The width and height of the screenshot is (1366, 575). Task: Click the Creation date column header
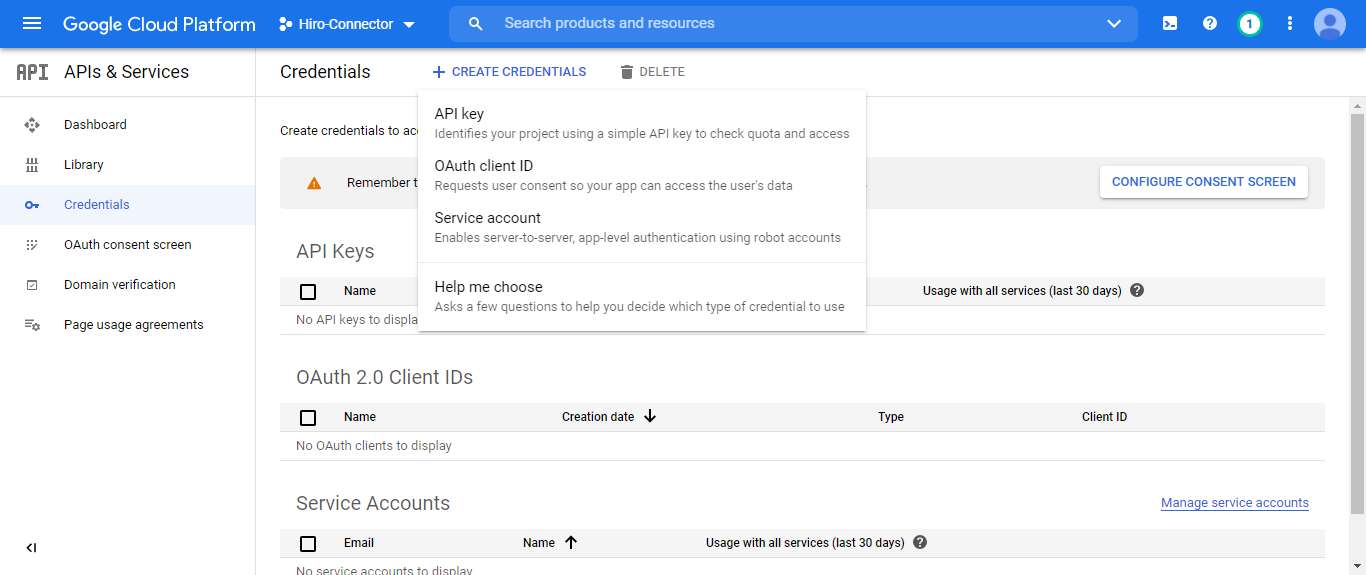[x=598, y=417]
